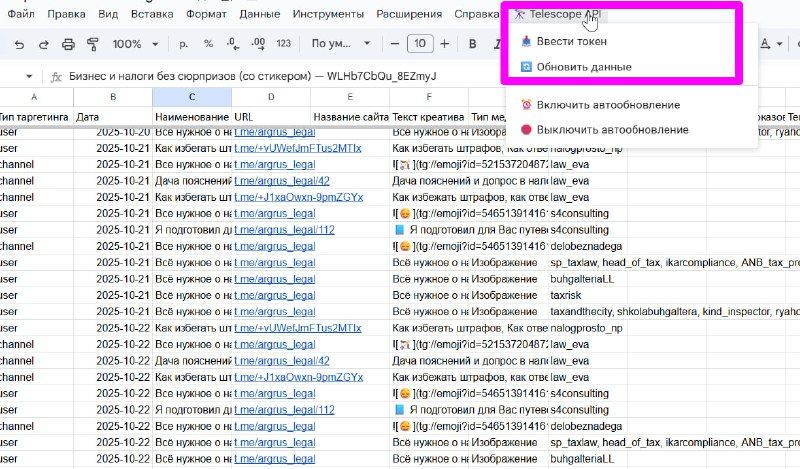Click the Тип таргетинга header cell
Image resolution: width=800 pixels, height=469 pixels.
[34, 117]
